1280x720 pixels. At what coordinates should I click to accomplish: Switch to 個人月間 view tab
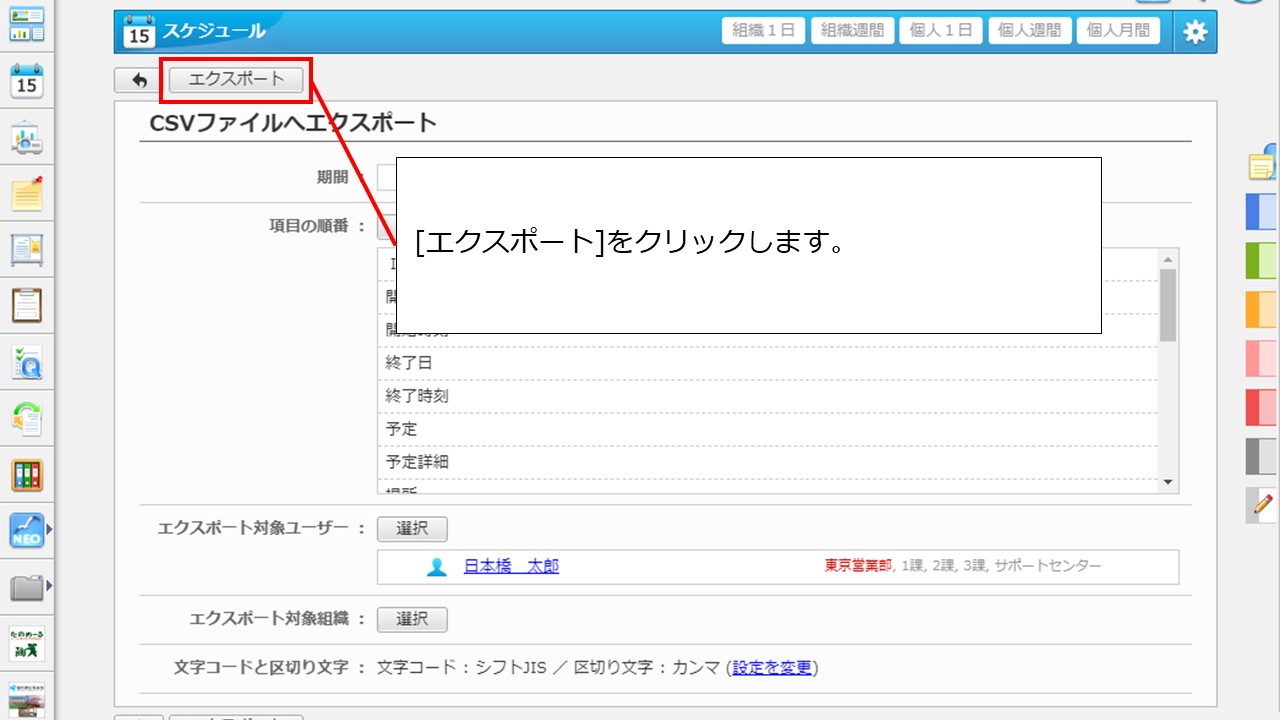pyautogui.click(x=1118, y=31)
